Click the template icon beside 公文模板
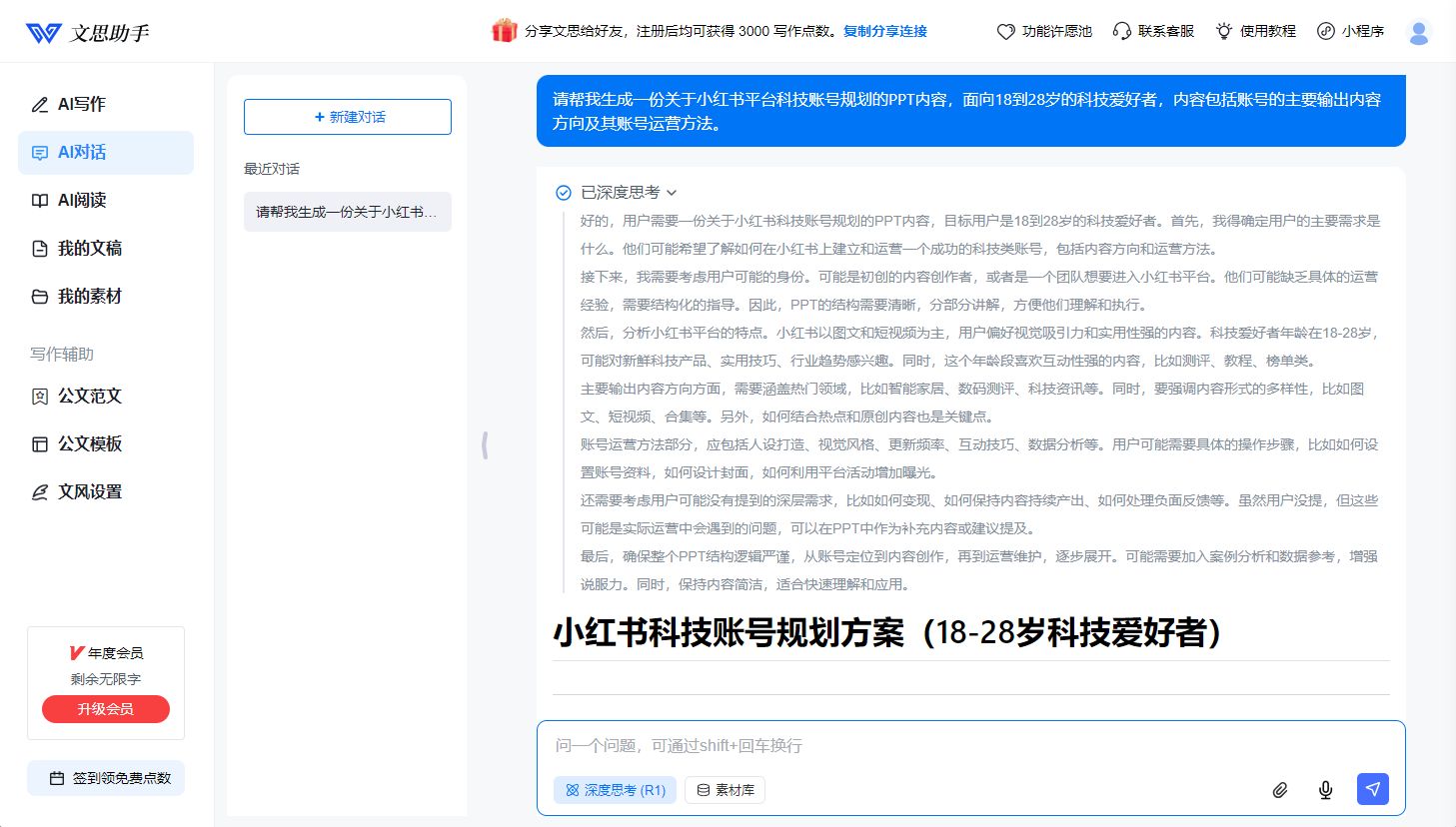 tap(40, 444)
